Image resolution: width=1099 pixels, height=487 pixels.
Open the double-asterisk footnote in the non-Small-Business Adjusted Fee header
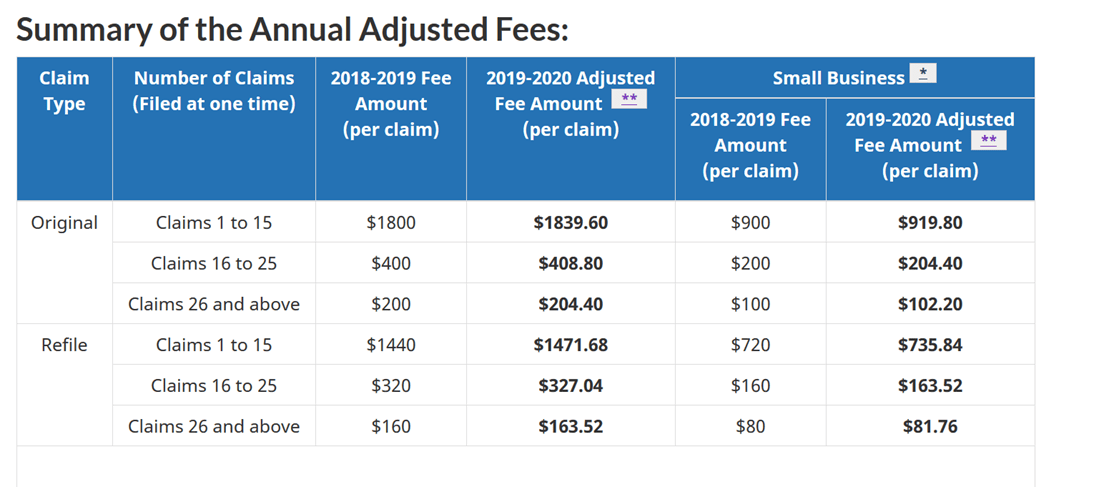(629, 99)
